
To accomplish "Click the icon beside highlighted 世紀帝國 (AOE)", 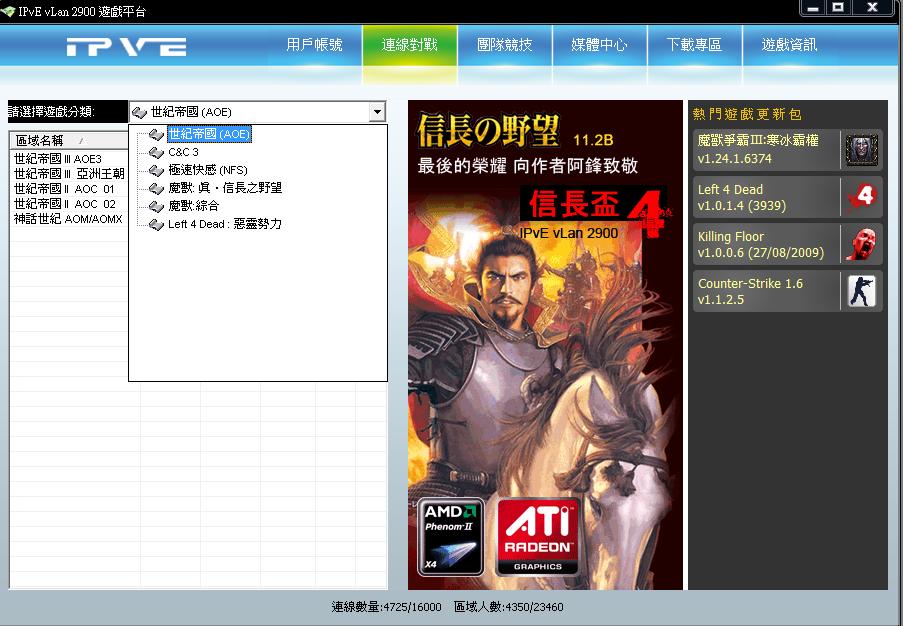I will coord(156,135).
